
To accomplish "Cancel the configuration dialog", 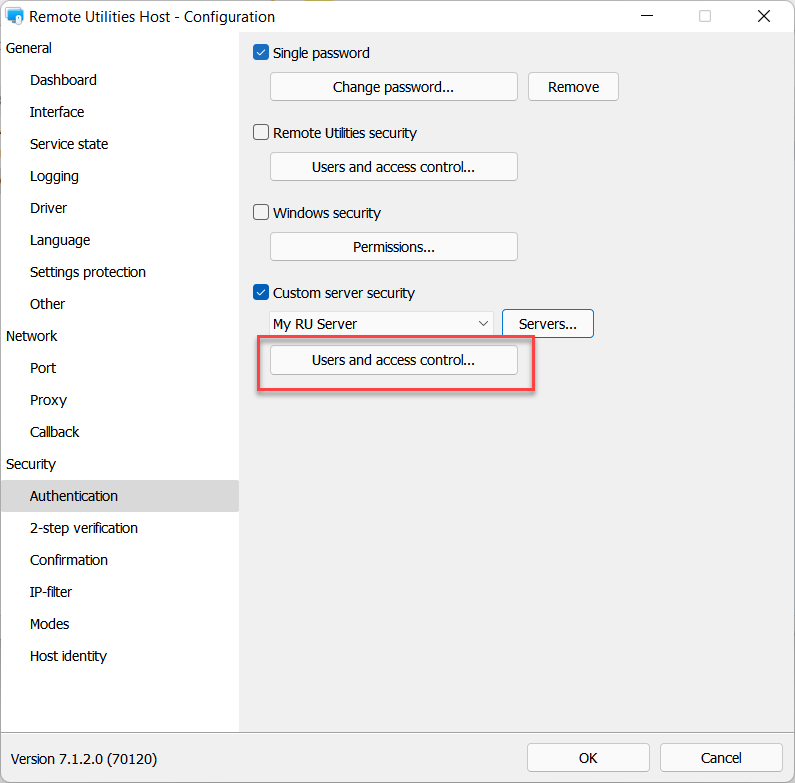I will pyautogui.click(x=720, y=758).
